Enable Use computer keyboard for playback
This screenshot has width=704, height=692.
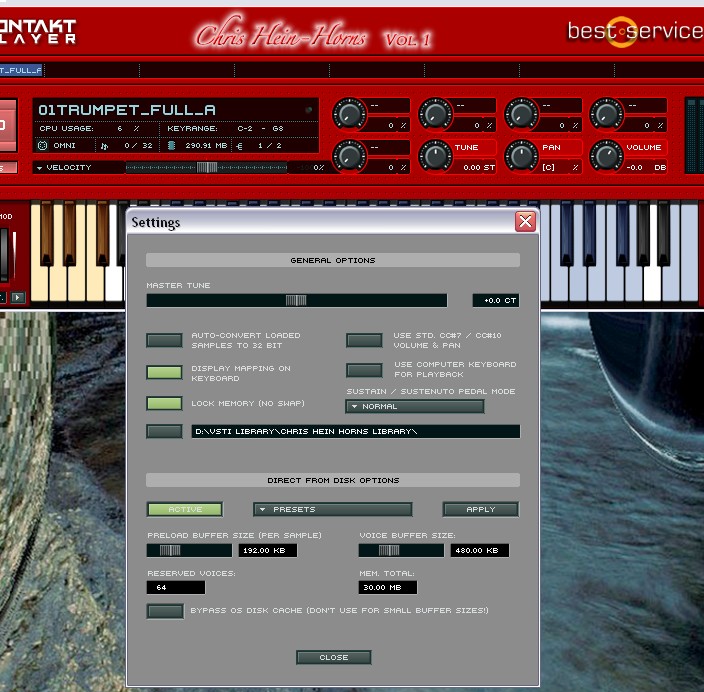364,370
